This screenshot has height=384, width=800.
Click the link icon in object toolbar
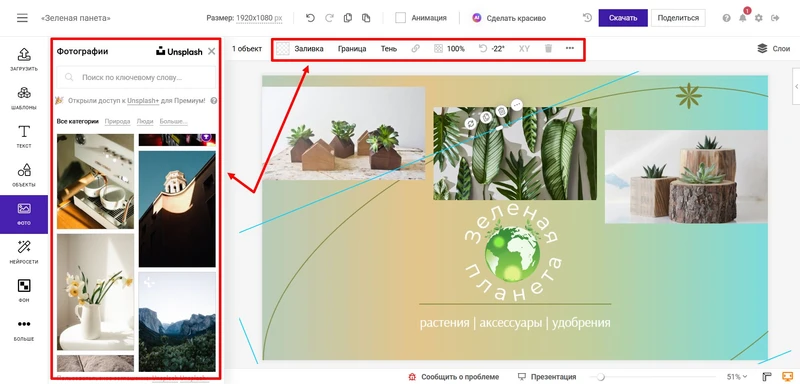click(415, 49)
